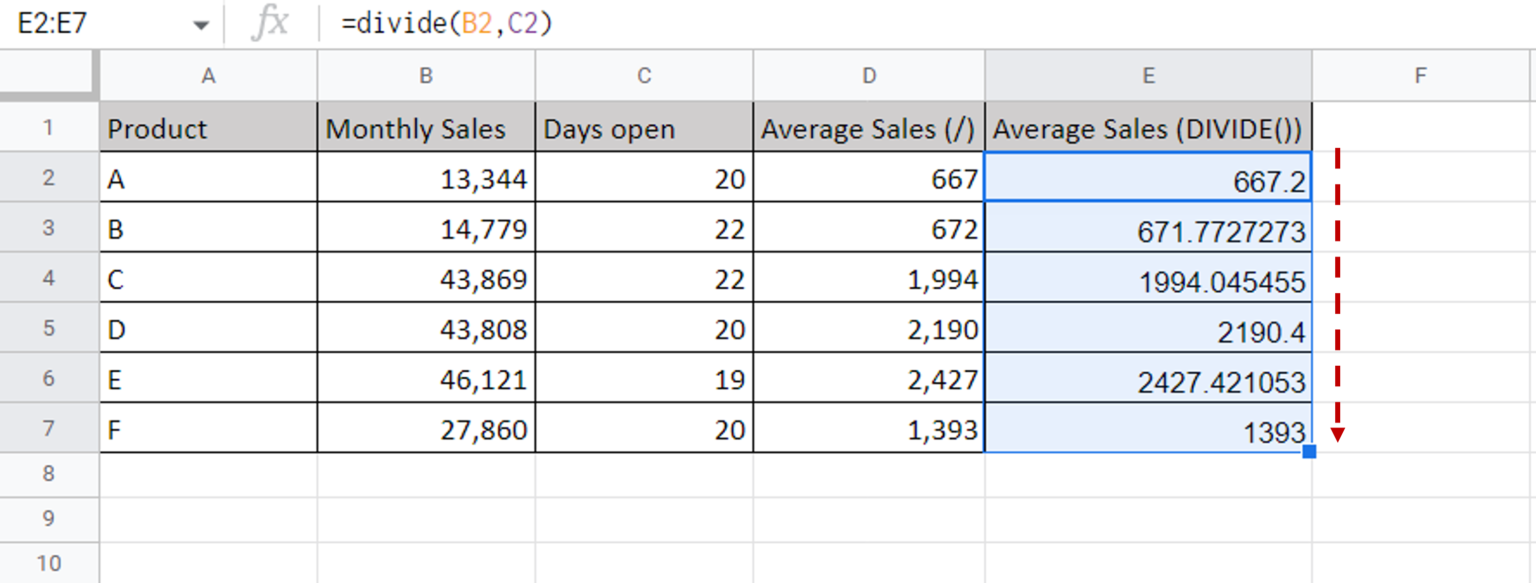Click the Days open header cell

pyautogui.click(x=644, y=128)
